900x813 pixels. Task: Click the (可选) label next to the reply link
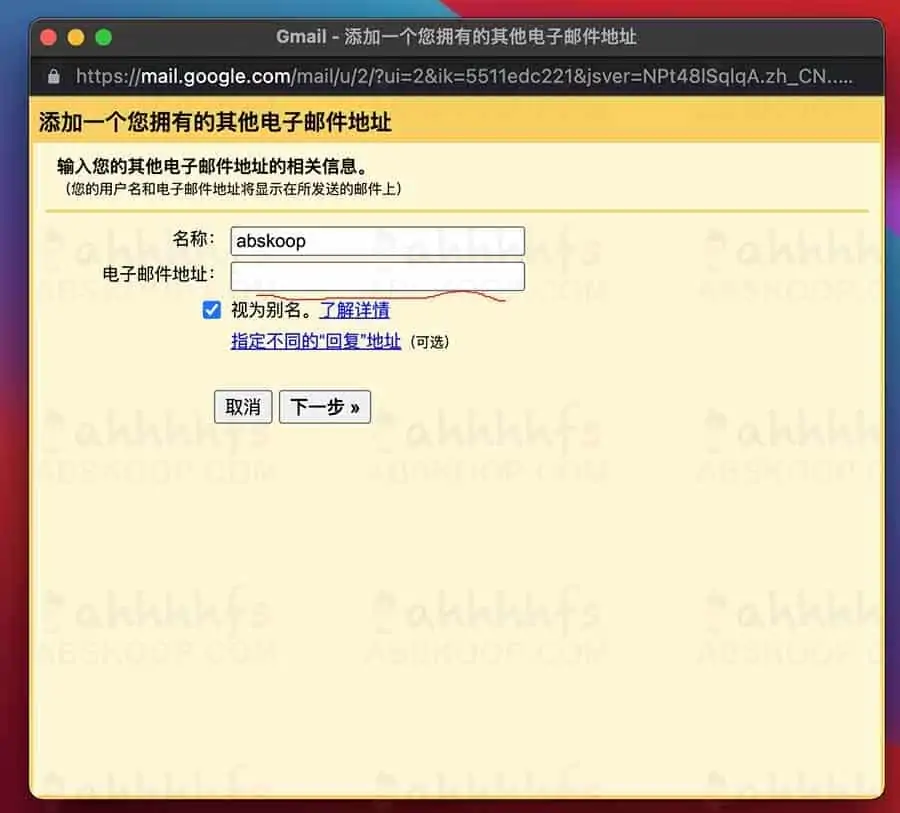(432, 341)
